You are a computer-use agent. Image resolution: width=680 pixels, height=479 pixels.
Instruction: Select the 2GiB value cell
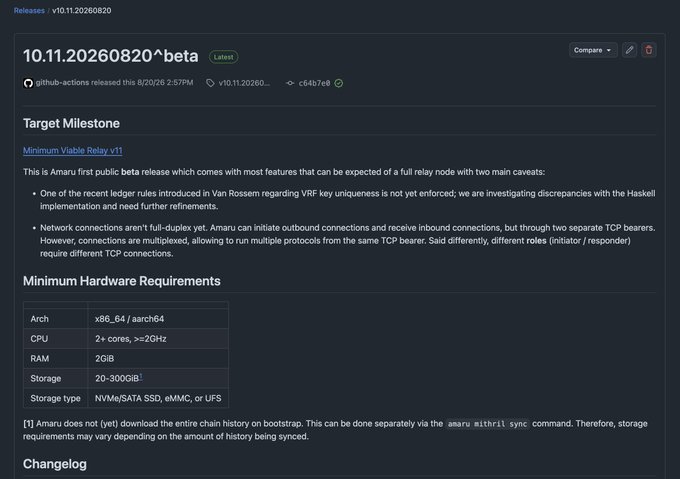click(158, 358)
